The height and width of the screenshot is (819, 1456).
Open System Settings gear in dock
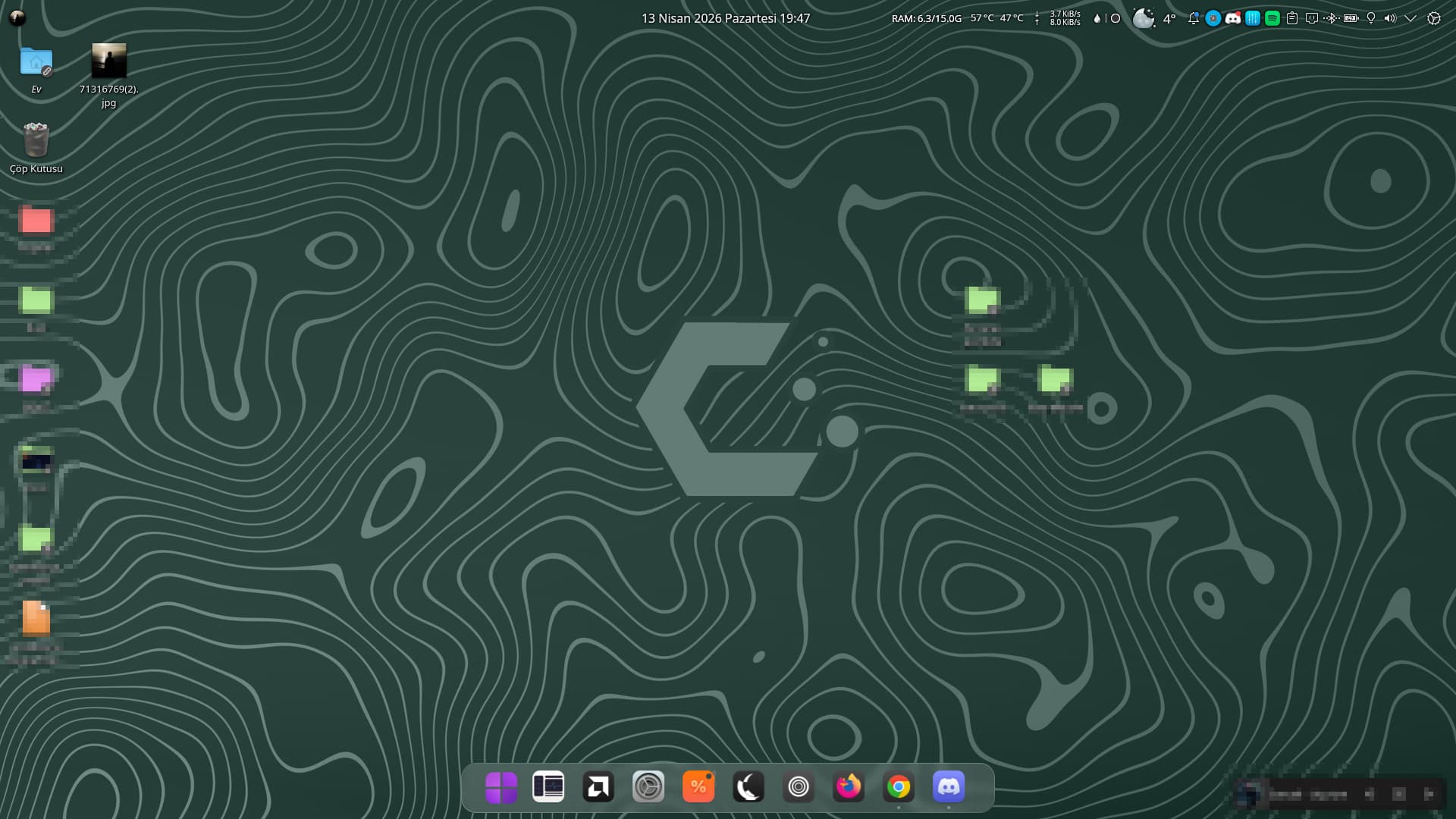pyautogui.click(x=648, y=786)
